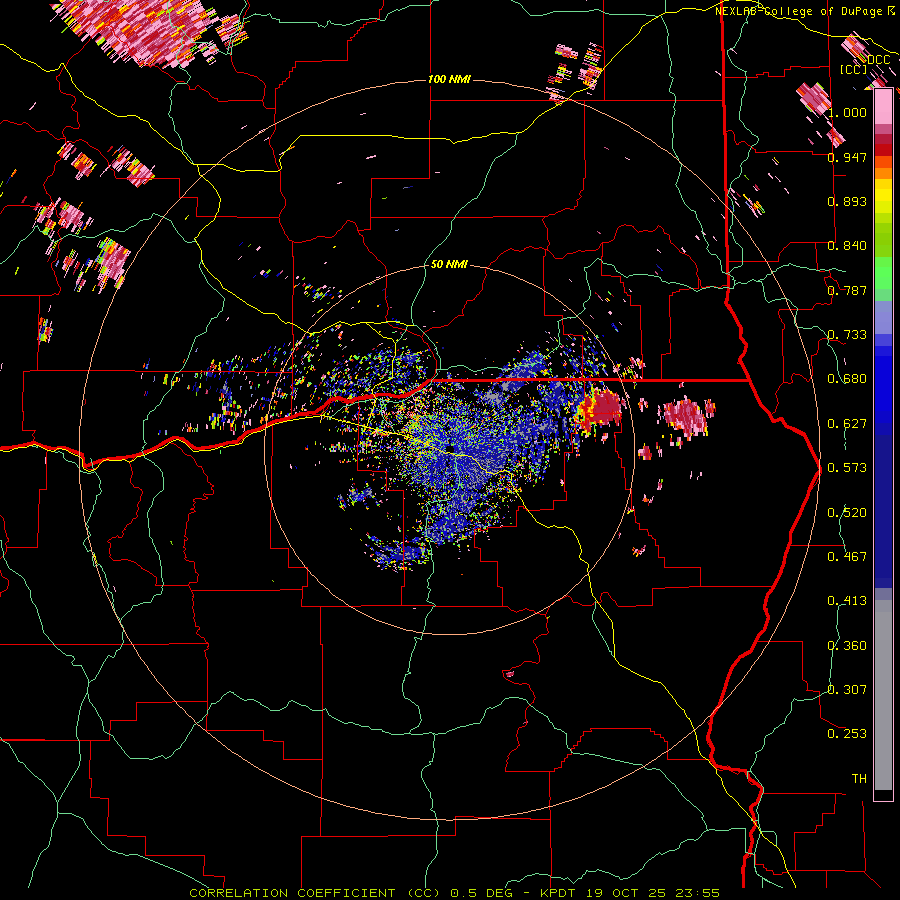Click the 0.840 color scale value

point(847,246)
